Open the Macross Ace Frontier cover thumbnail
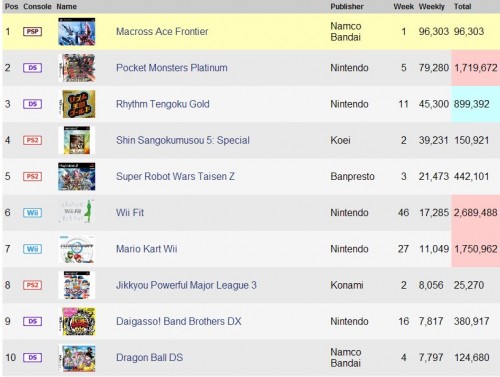The image size is (500, 377). point(77,32)
